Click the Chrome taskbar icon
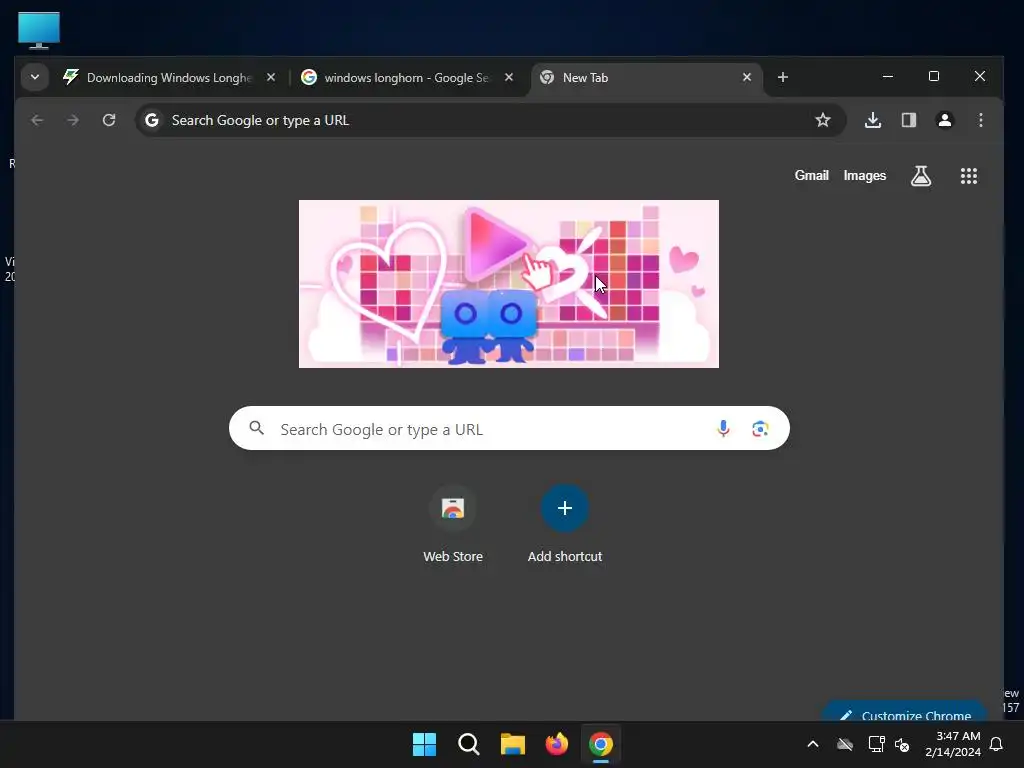Viewport: 1024px width, 768px height. (x=601, y=744)
